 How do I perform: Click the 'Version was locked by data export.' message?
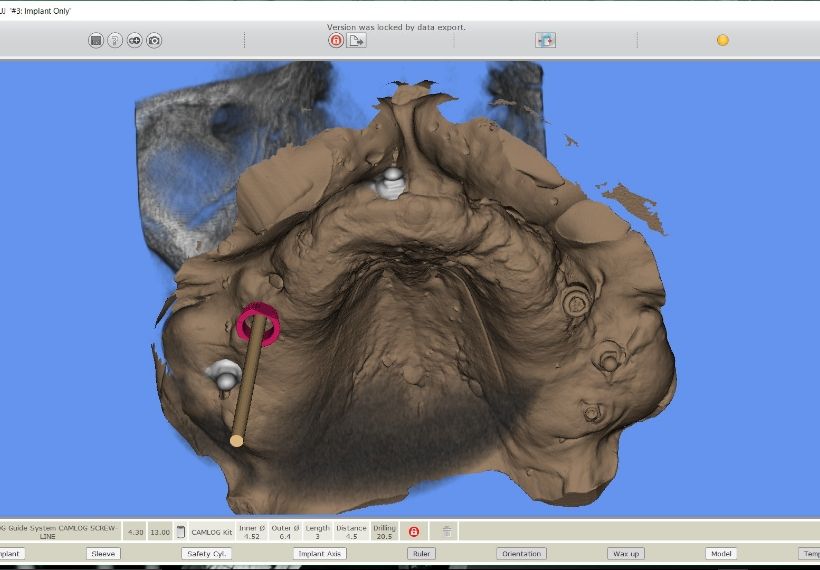point(396,27)
